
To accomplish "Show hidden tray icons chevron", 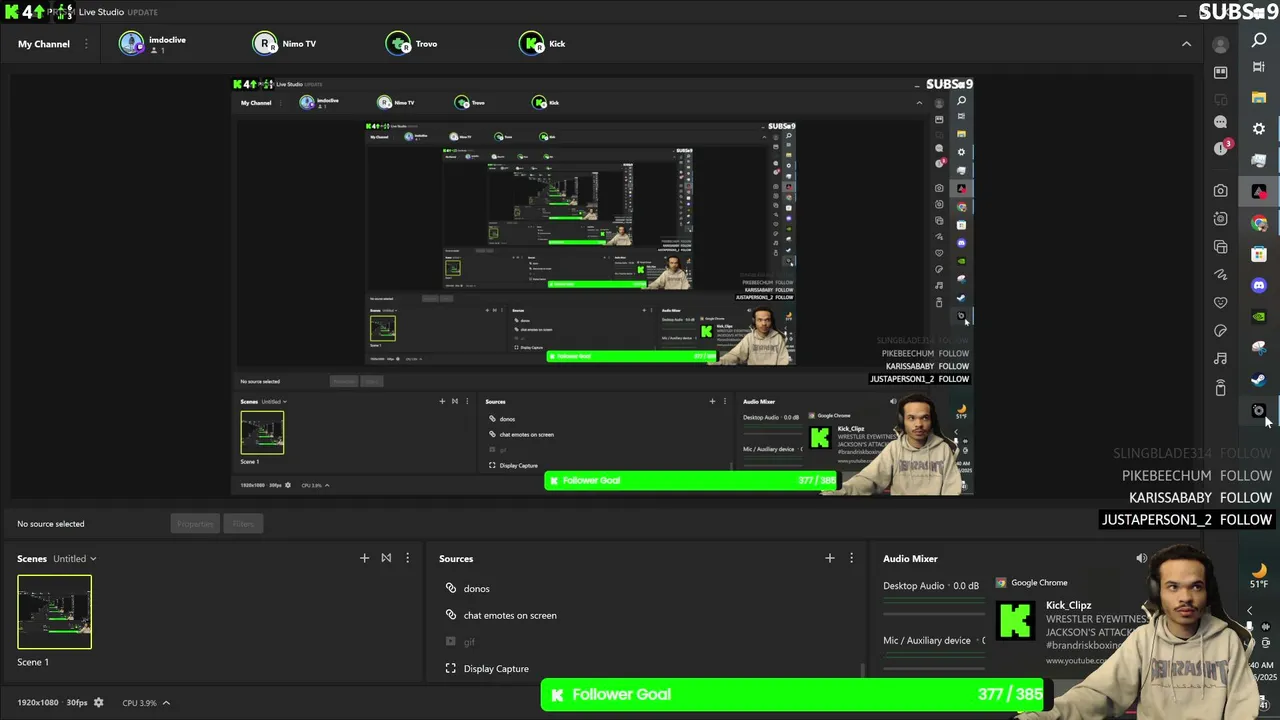I will click(x=1249, y=611).
